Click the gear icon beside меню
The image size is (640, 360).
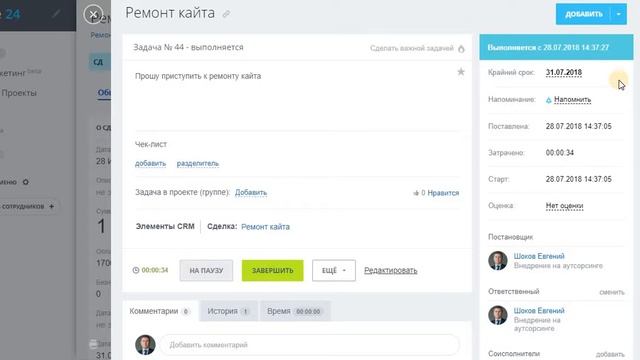26,182
